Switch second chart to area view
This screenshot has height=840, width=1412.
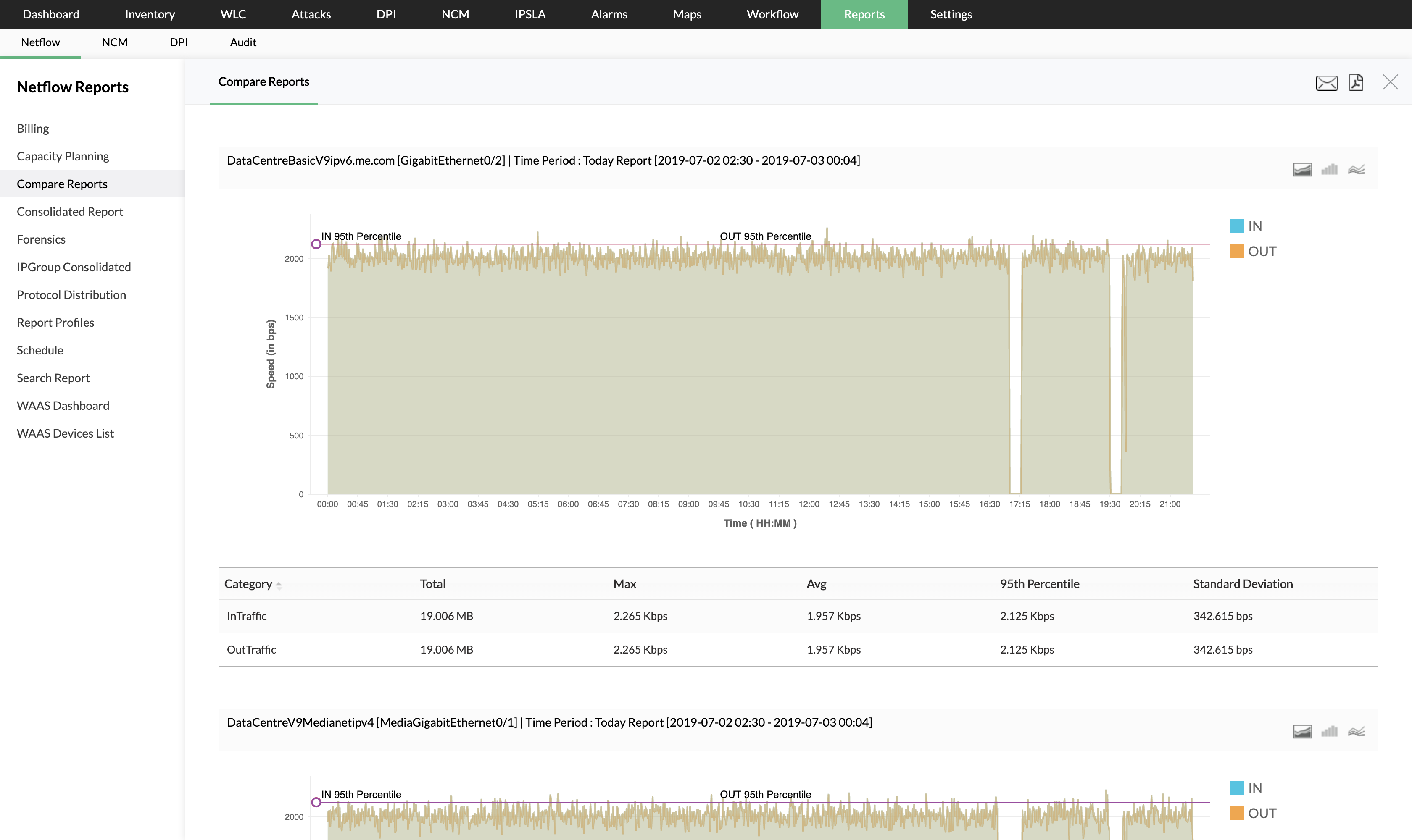(x=1302, y=731)
